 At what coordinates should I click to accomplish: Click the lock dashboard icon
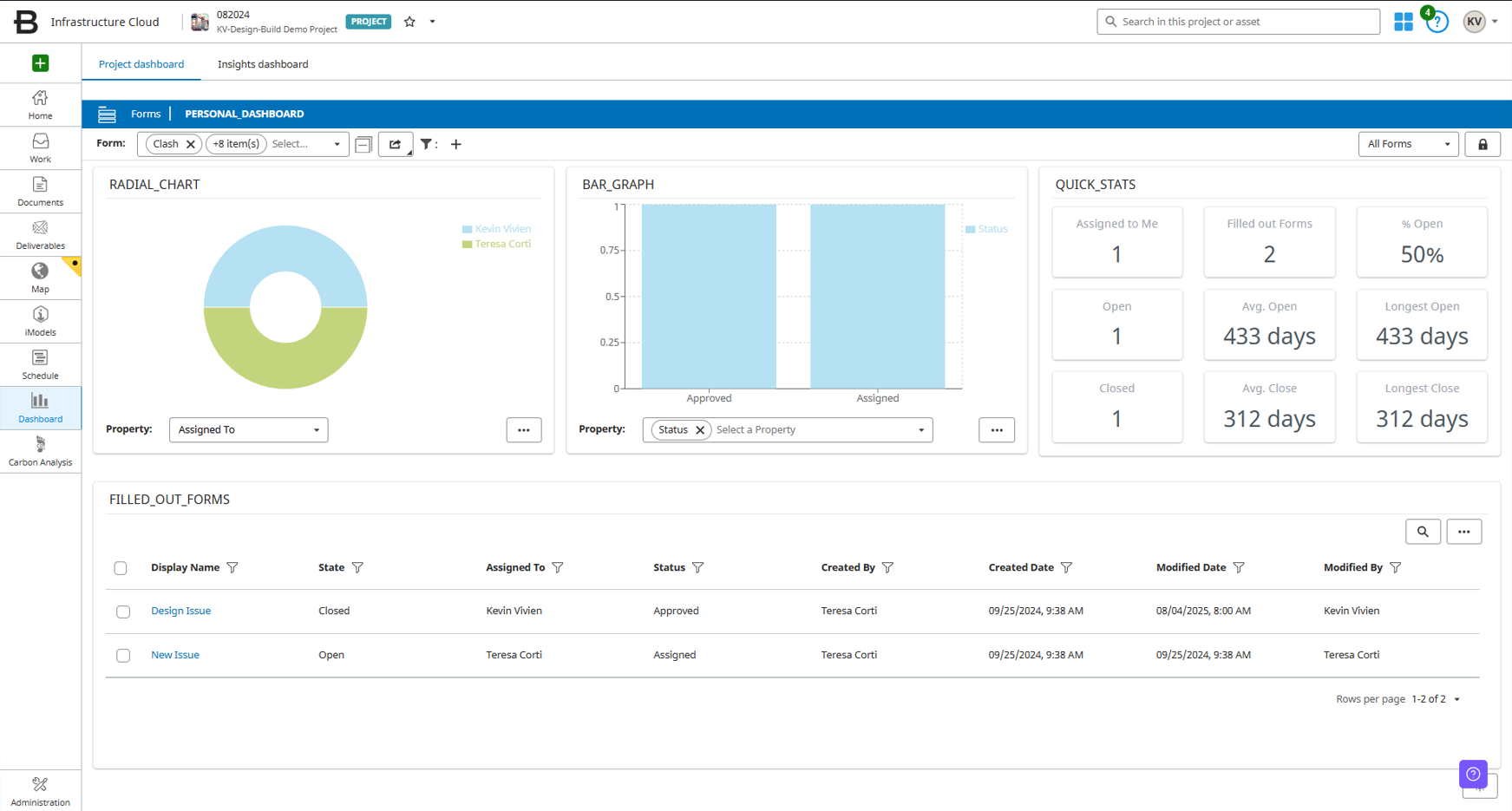coord(1483,144)
